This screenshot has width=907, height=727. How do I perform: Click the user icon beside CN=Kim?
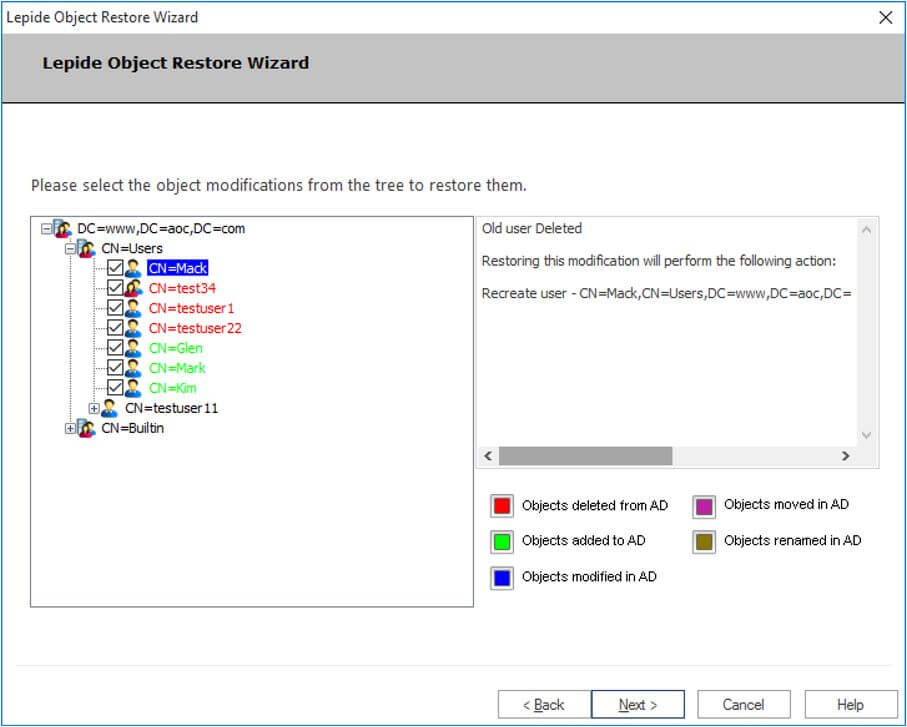tap(134, 388)
